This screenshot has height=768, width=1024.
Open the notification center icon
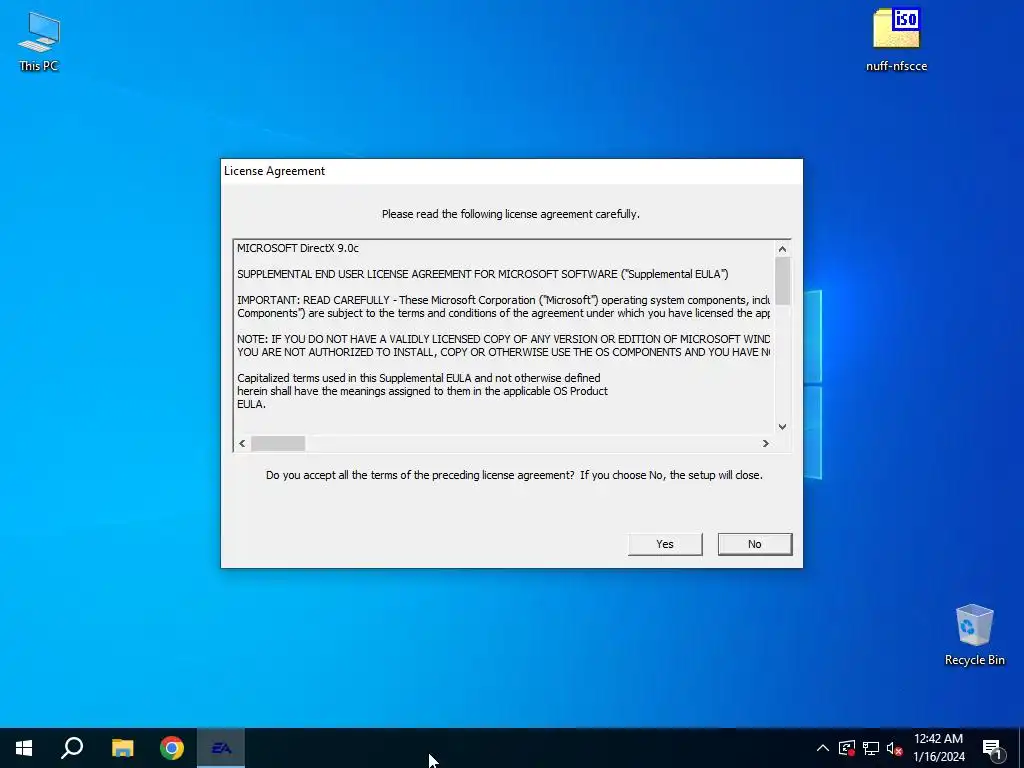click(992, 748)
